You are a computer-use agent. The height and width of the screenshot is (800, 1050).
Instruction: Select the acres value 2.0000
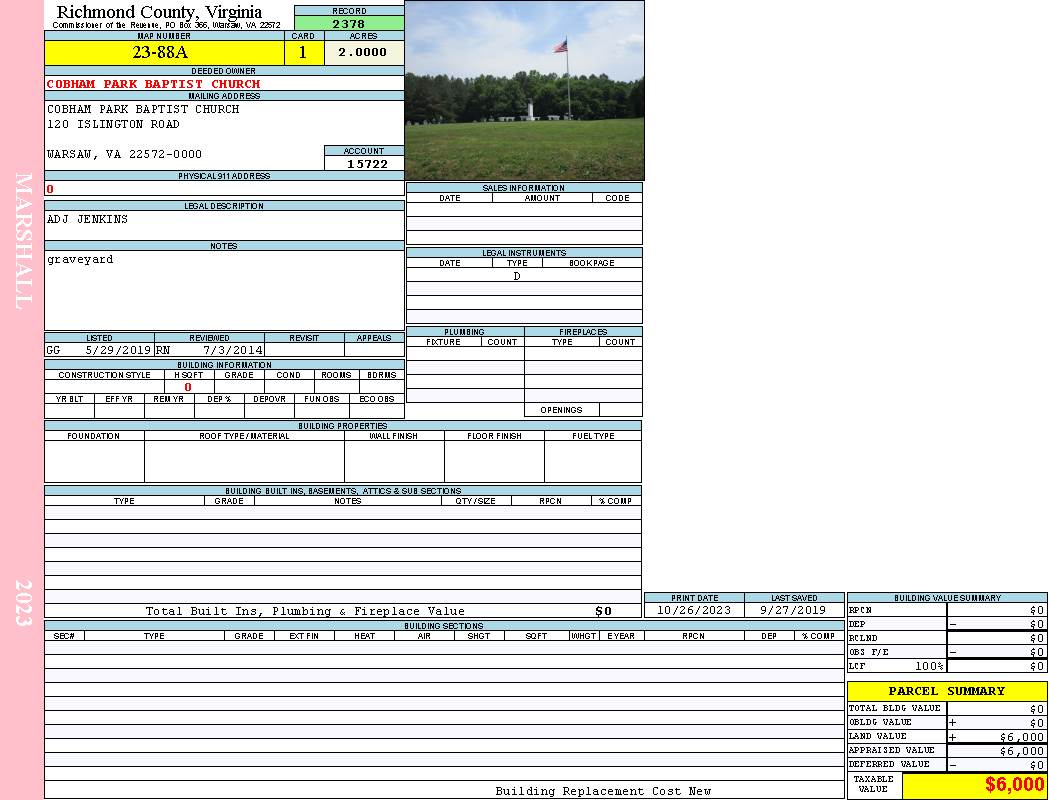click(363, 53)
